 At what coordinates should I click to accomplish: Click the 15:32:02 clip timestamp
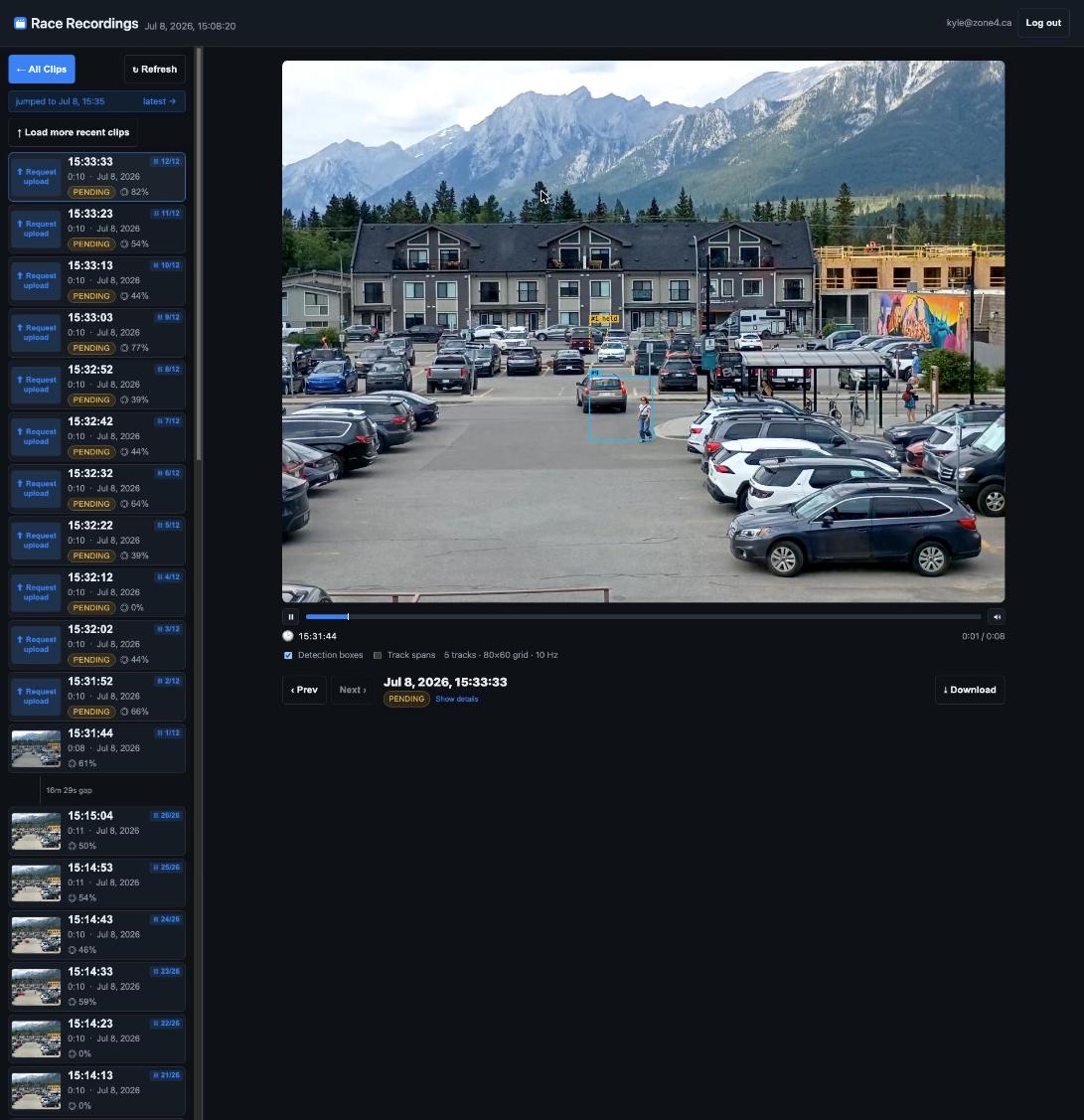coord(90,629)
